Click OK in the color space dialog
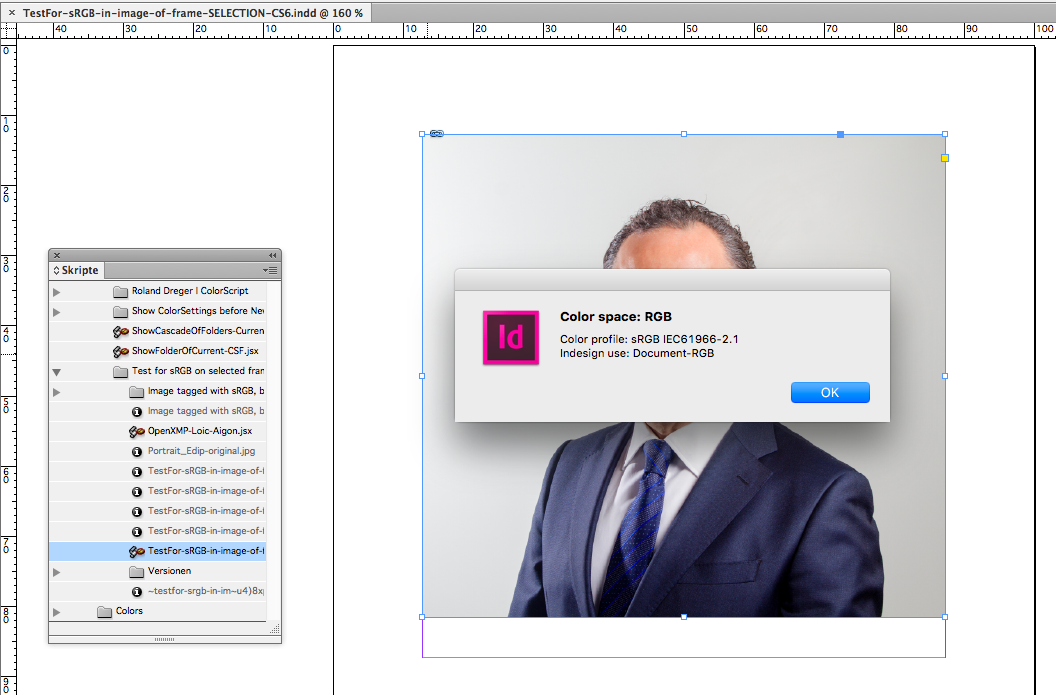The height and width of the screenshot is (695, 1056). pos(830,393)
